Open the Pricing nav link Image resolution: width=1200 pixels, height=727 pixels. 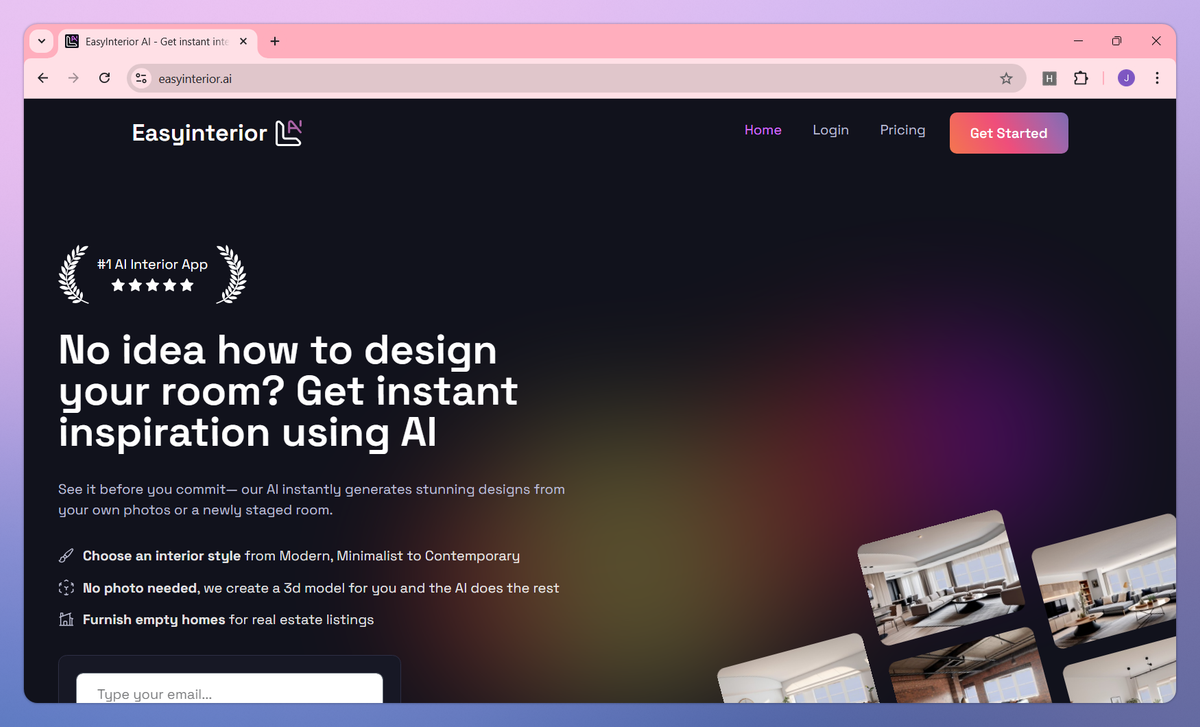click(902, 130)
